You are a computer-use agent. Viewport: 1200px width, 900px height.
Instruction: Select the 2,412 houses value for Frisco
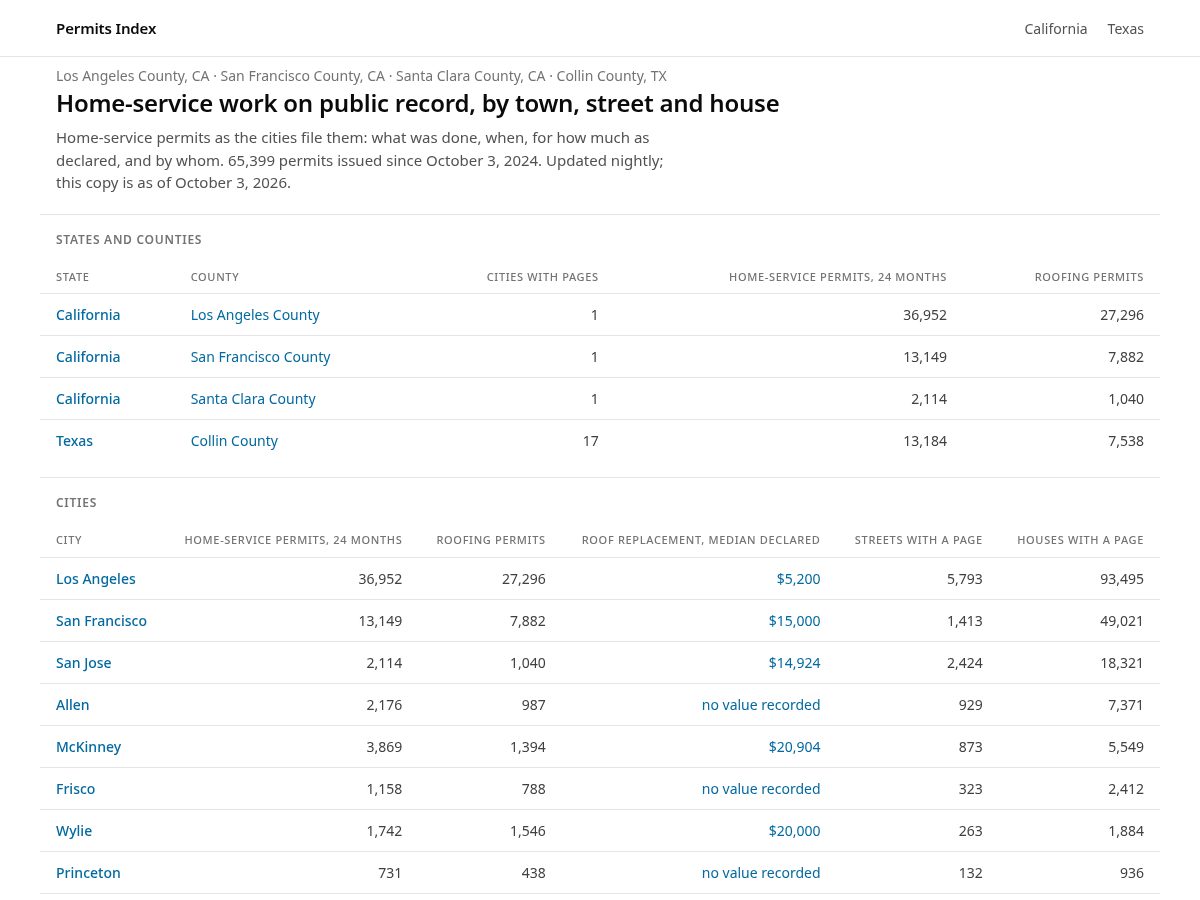[1126, 789]
